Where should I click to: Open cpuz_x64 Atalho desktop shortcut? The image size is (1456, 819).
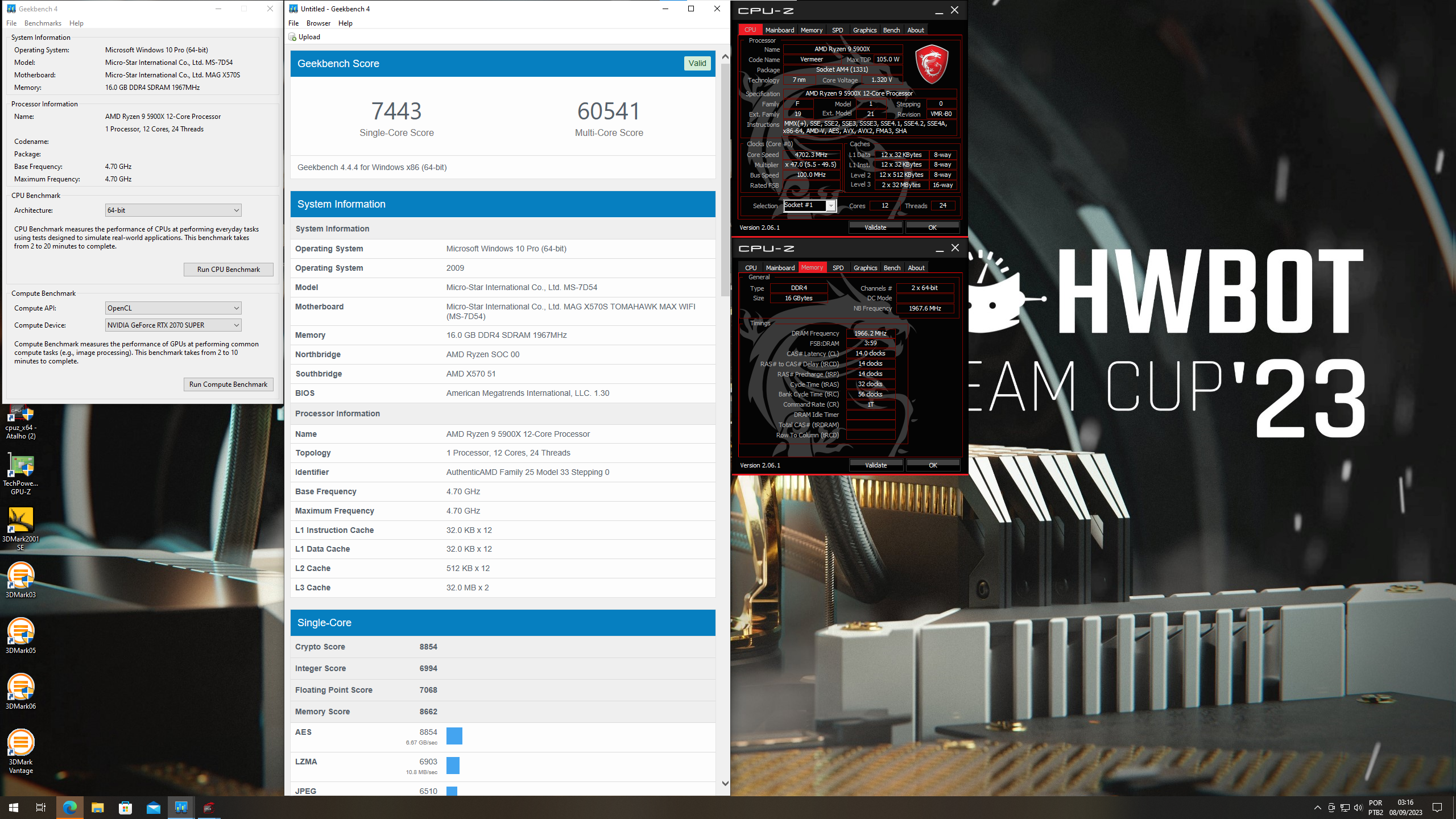click(x=20, y=423)
